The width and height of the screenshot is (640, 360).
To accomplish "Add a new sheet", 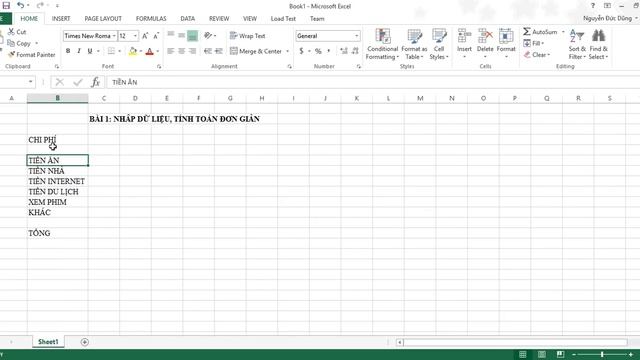I will pos(84,342).
